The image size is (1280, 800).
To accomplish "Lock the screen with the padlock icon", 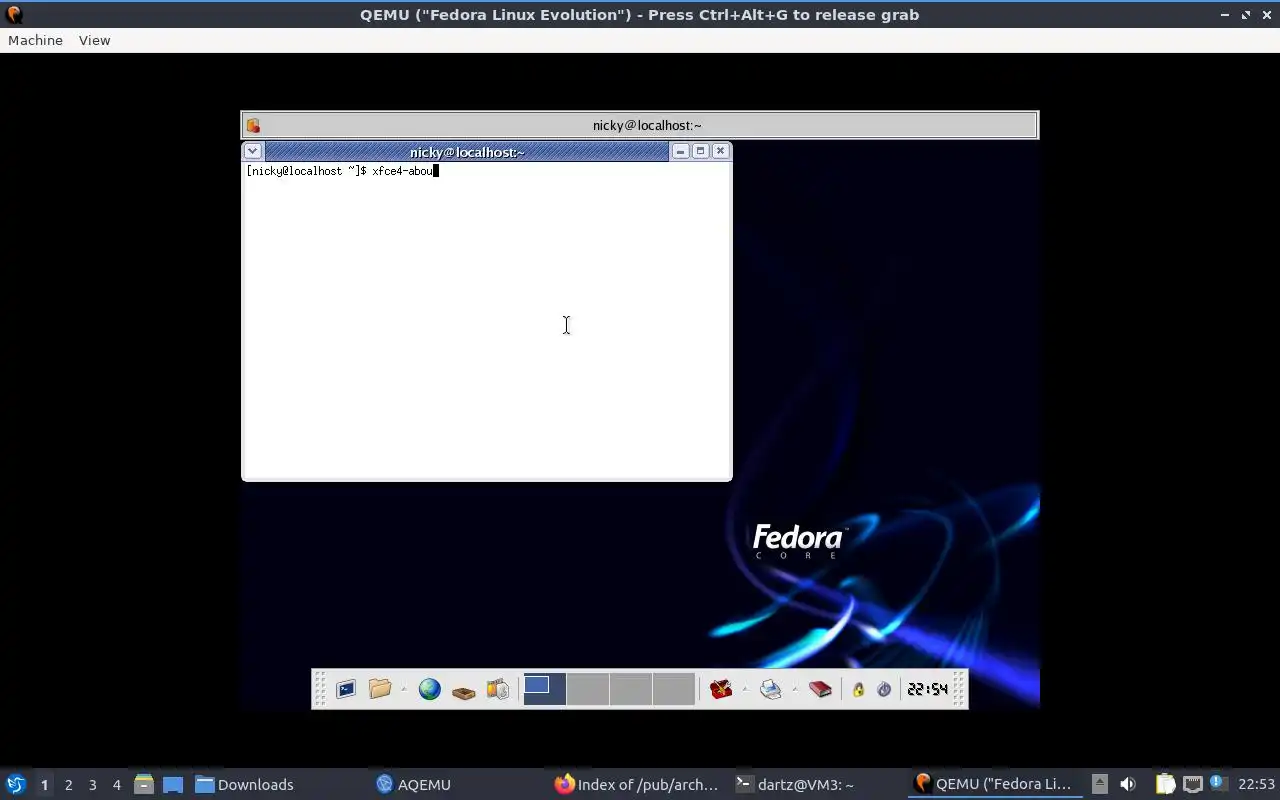I will pos(858,689).
